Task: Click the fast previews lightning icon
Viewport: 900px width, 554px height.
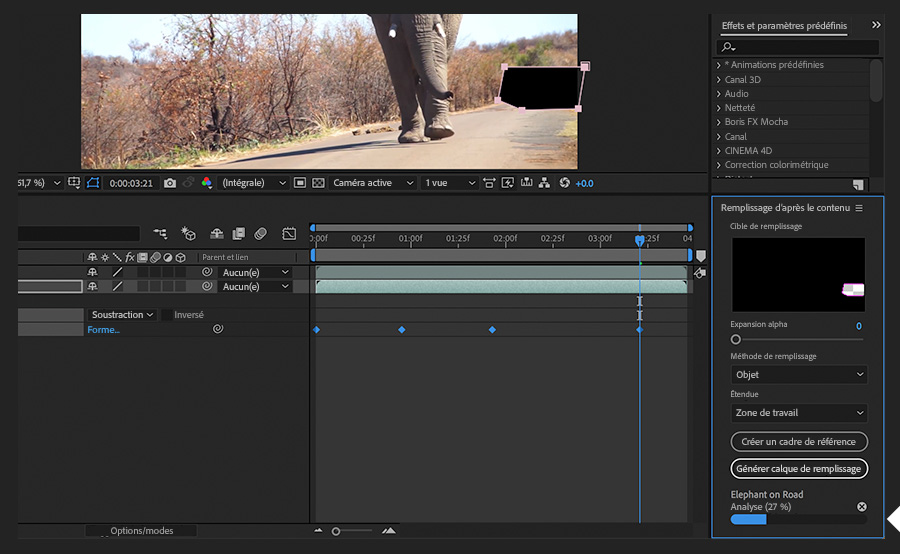Action: click(x=507, y=183)
